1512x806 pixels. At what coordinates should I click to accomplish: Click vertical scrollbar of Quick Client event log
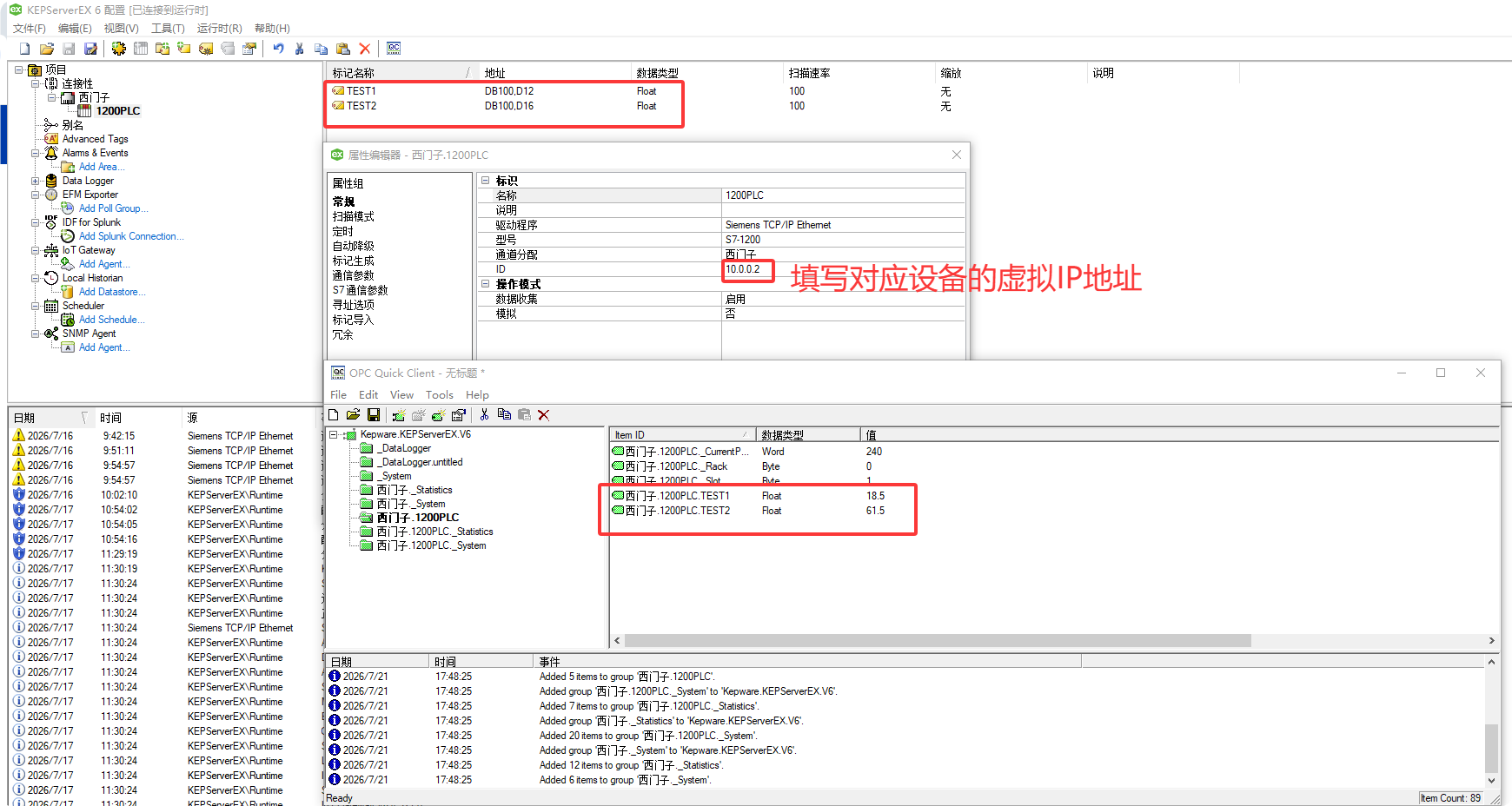click(x=1491, y=749)
